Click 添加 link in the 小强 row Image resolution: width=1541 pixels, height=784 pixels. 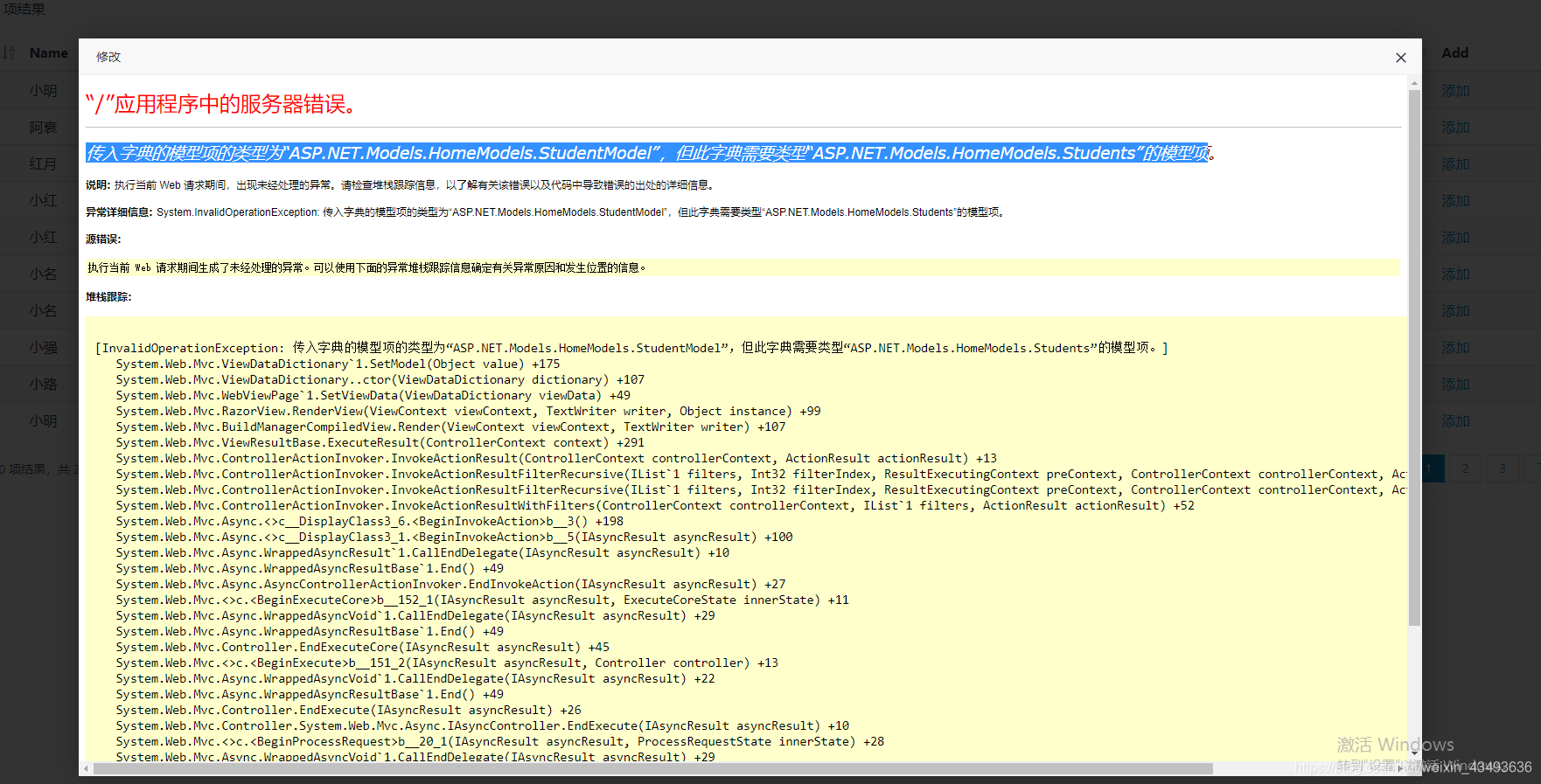1455,348
